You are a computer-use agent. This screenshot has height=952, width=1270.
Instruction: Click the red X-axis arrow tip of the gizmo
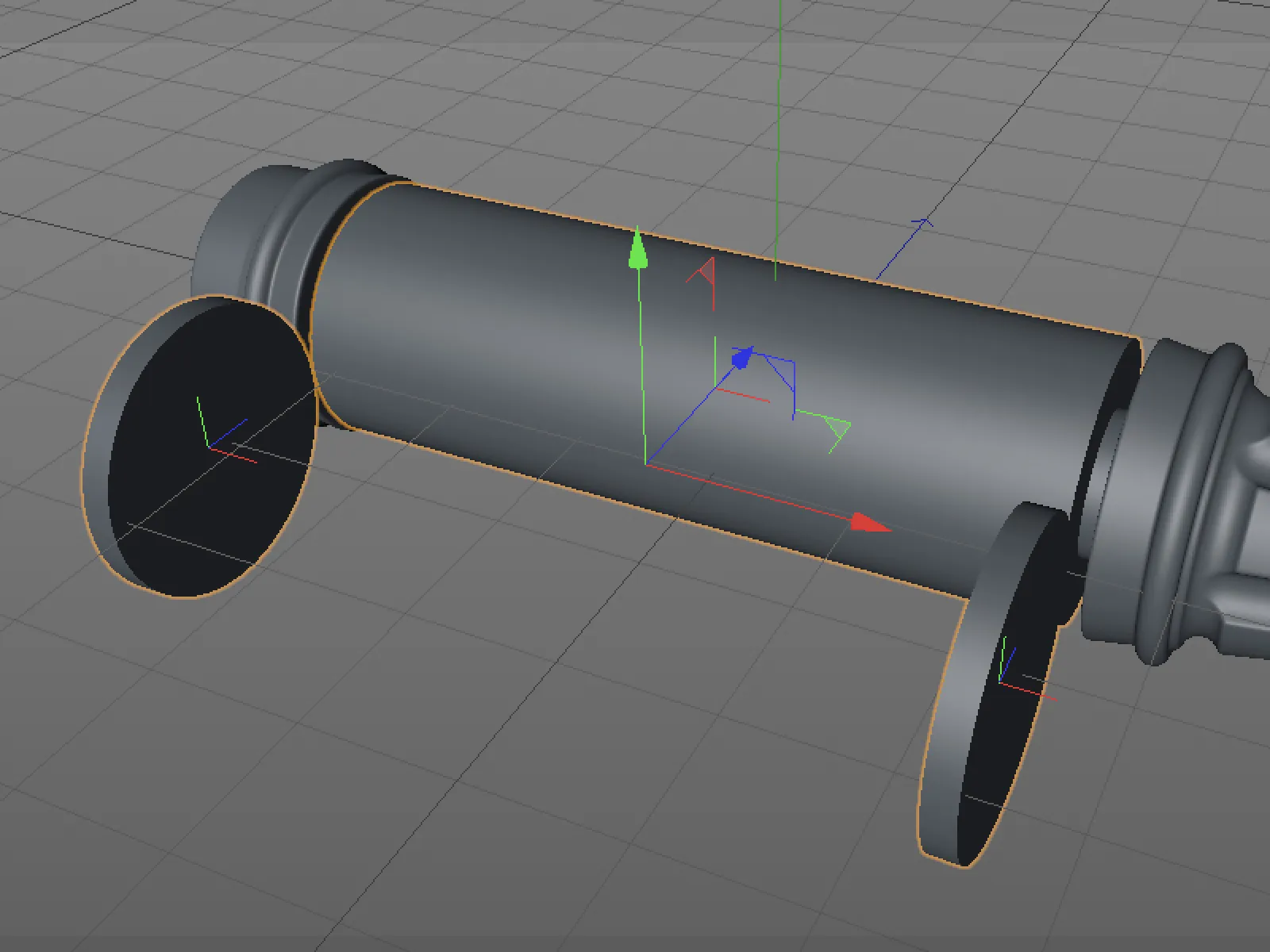point(870,523)
